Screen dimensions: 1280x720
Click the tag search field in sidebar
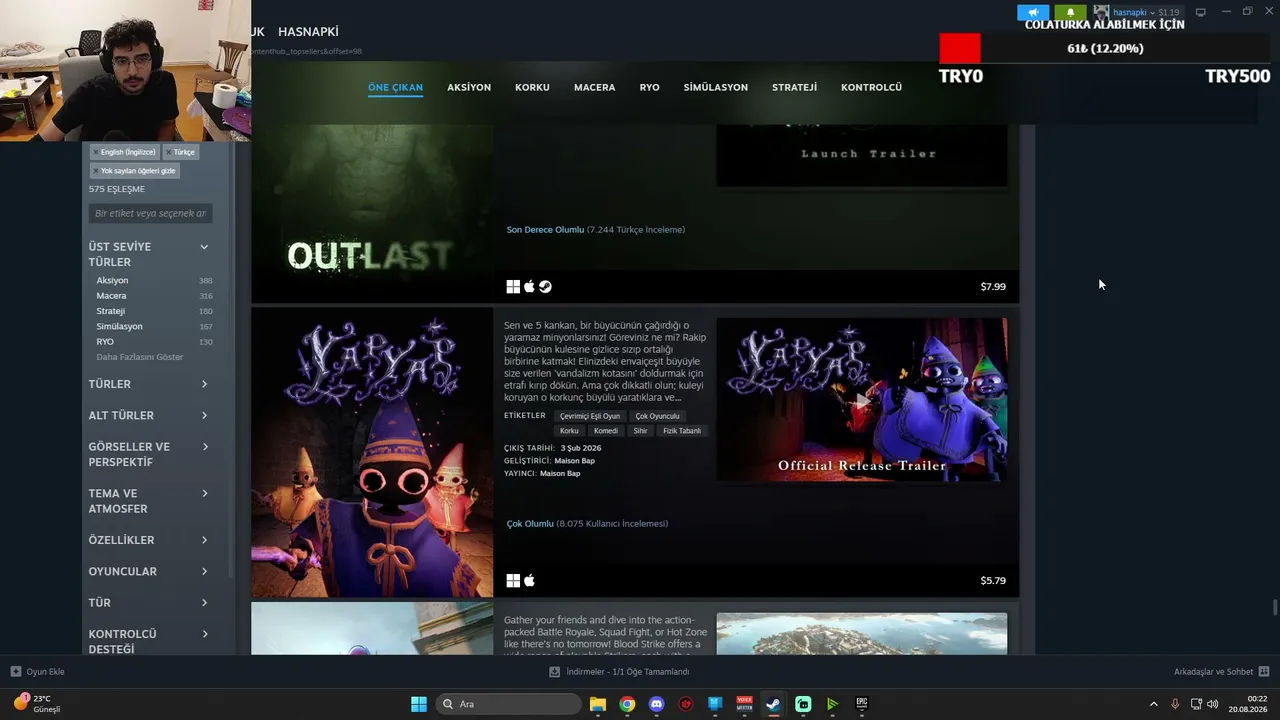tap(150, 213)
